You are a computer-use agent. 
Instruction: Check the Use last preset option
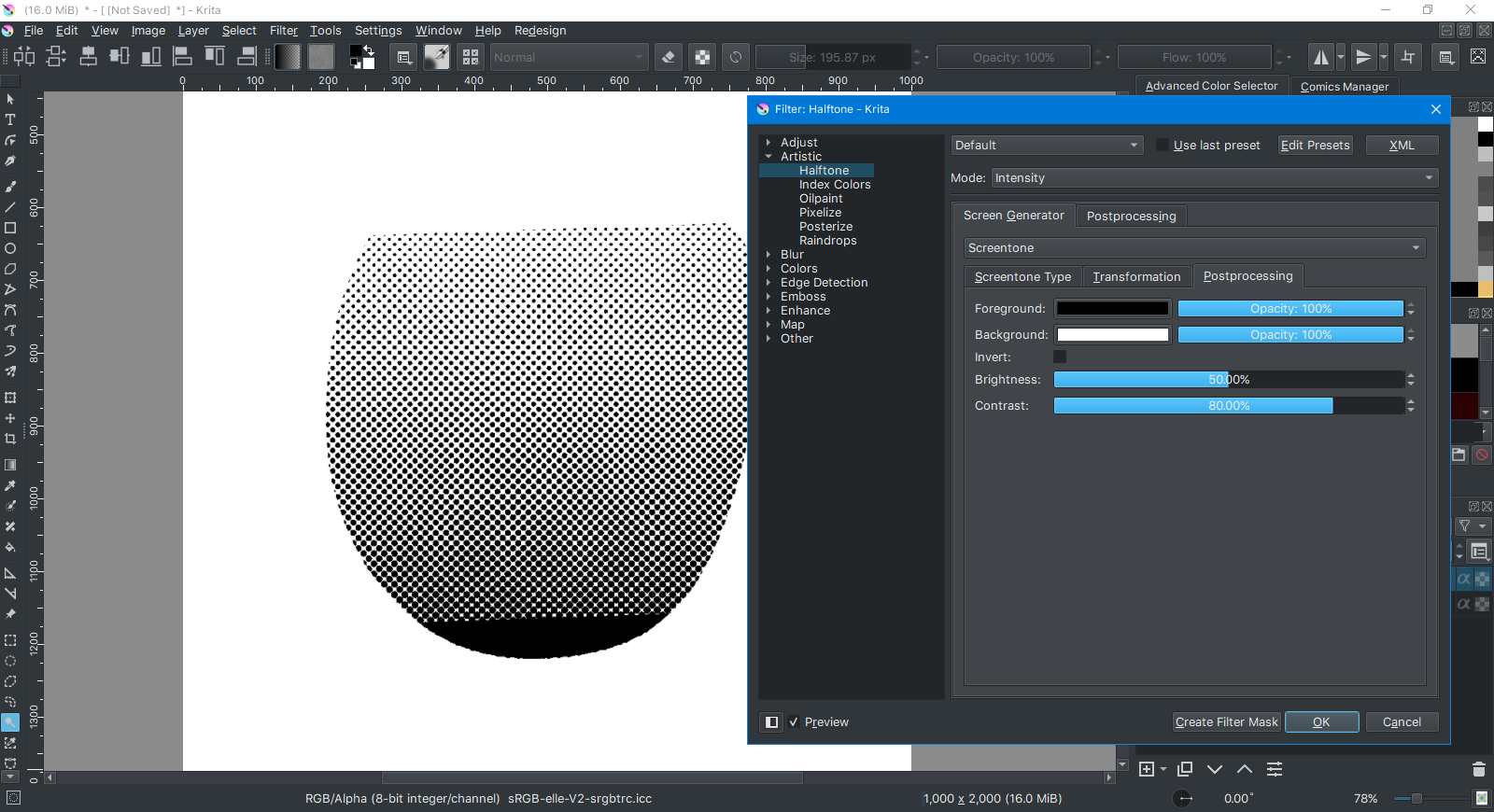pos(1162,146)
